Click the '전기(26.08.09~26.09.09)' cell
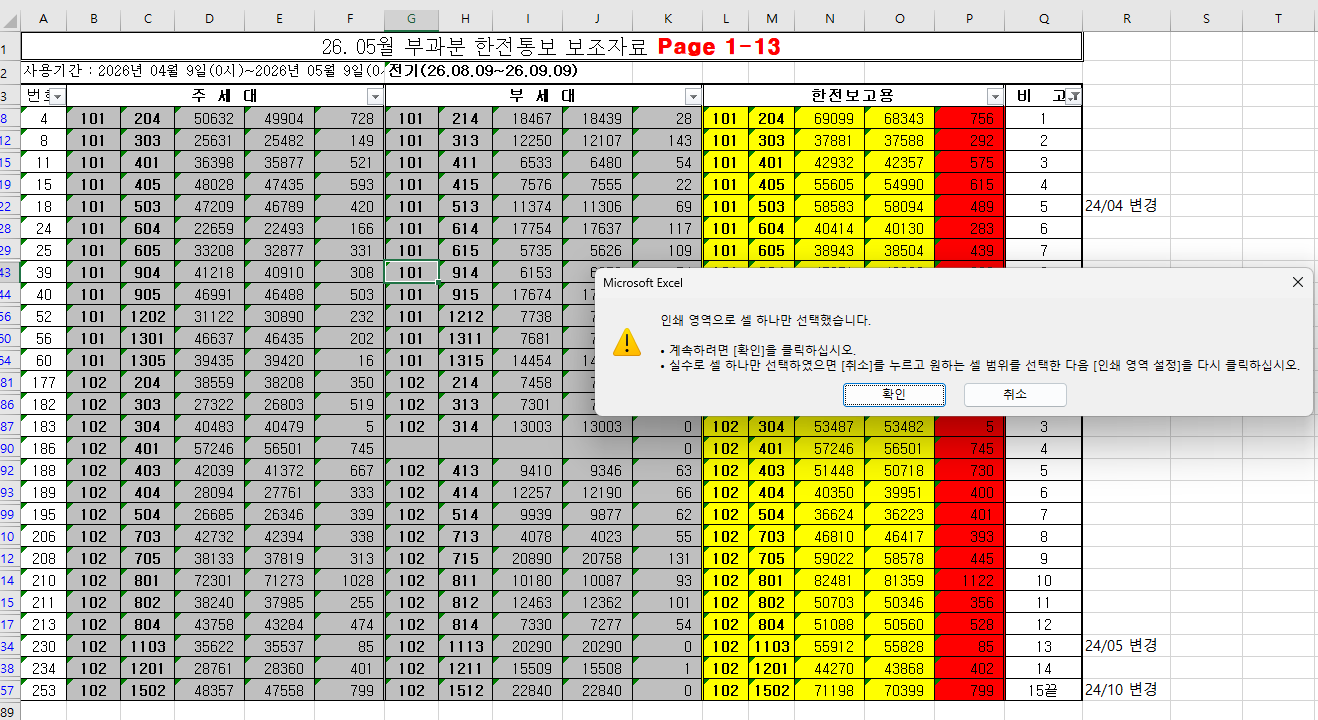 click(482, 71)
